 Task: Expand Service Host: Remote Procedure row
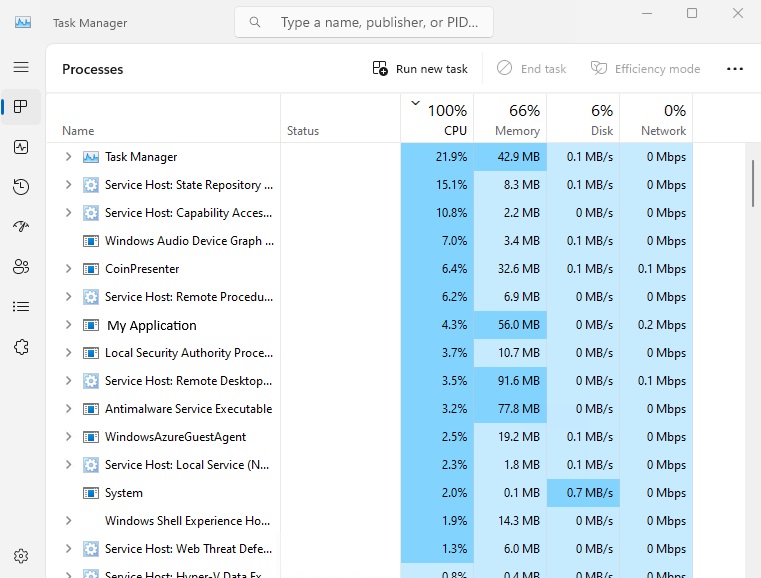tap(68, 297)
